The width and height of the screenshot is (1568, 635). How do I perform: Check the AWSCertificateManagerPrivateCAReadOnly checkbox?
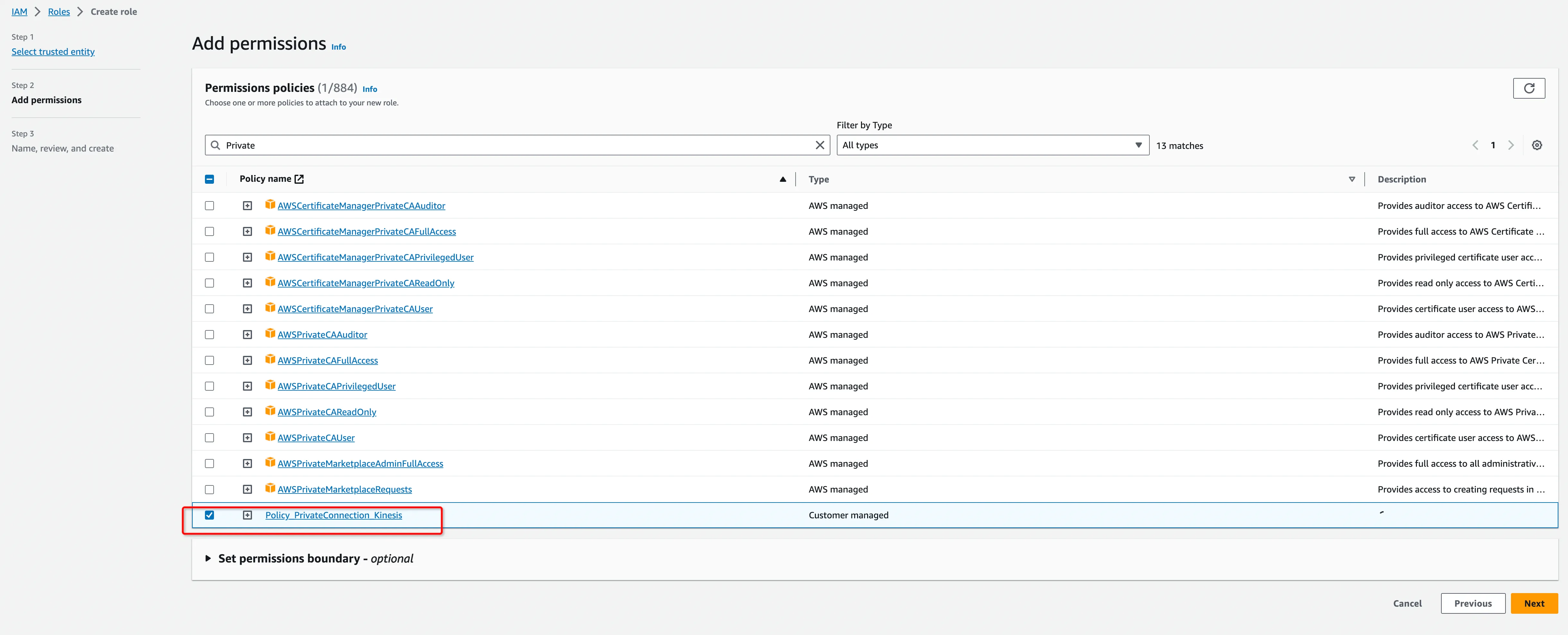[209, 283]
